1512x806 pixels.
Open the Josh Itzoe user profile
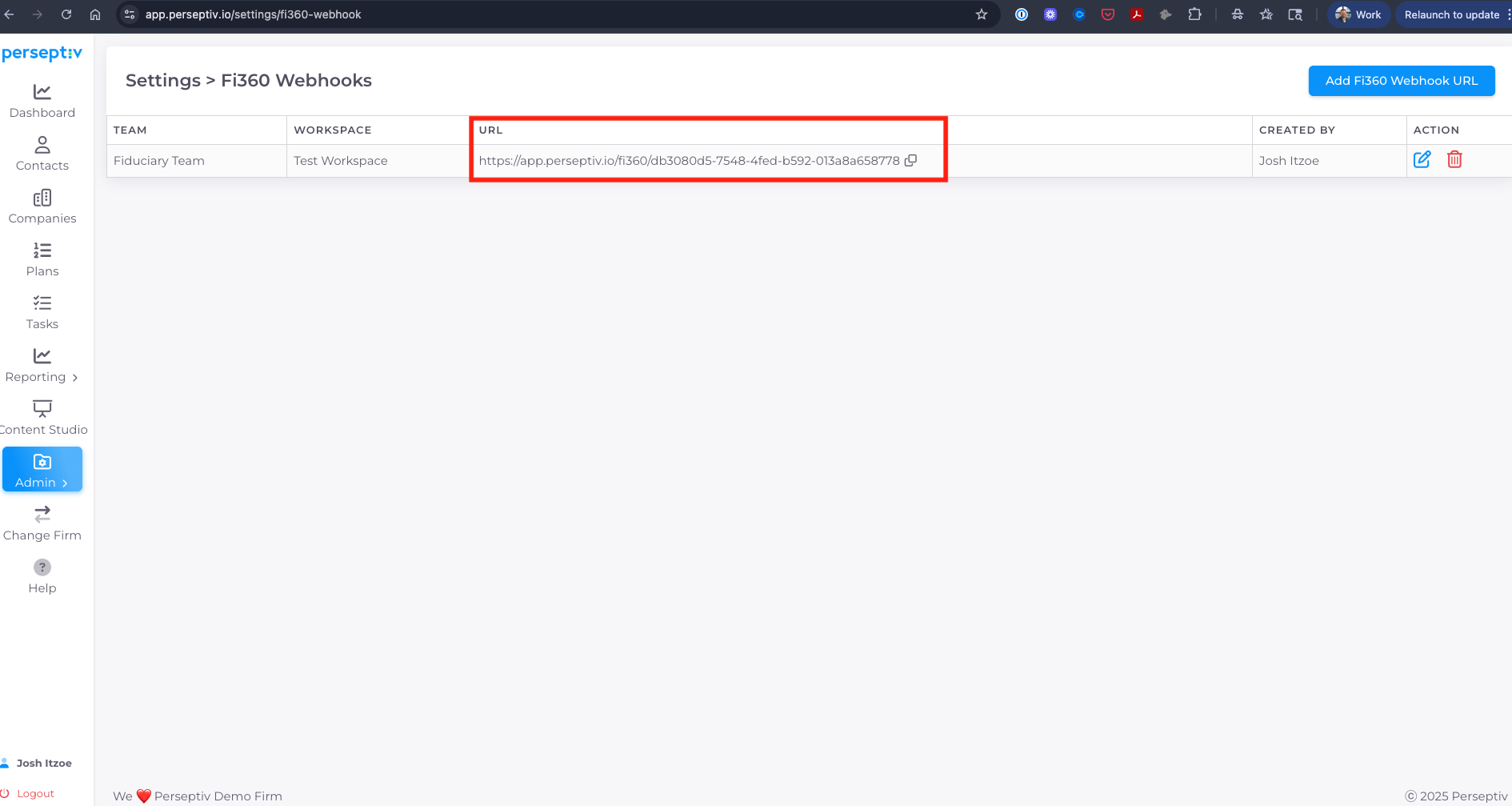[37, 763]
